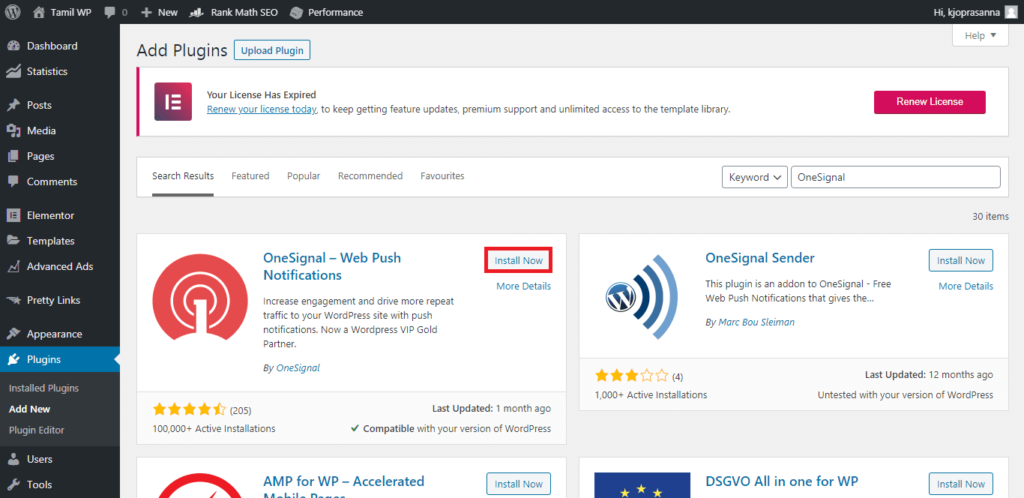Image resolution: width=1024 pixels, height=498 pixels.
Task: Click the '30 items' count text
Action: tap(990, 216)
